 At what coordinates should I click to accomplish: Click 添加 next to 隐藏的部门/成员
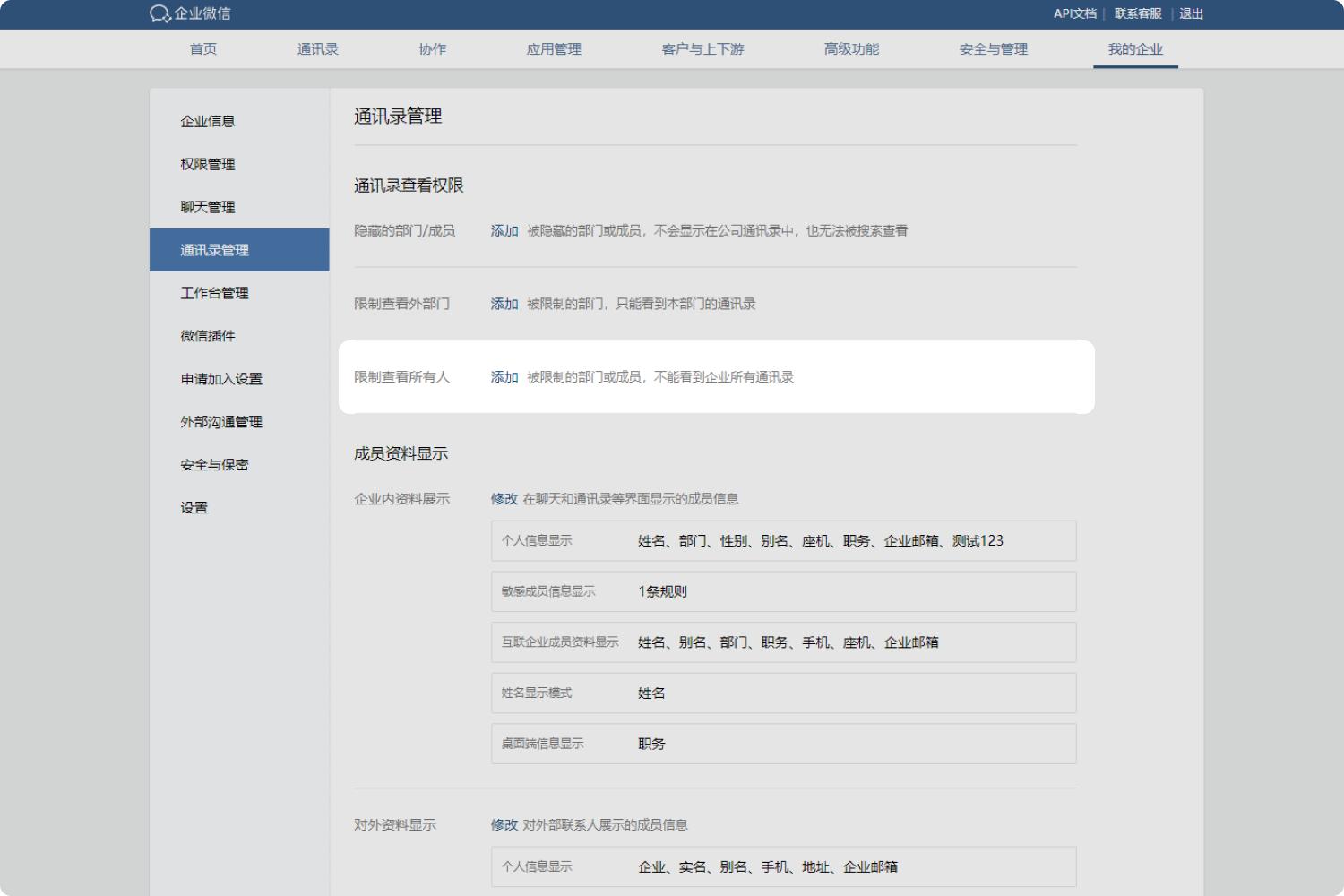(504, 231)
